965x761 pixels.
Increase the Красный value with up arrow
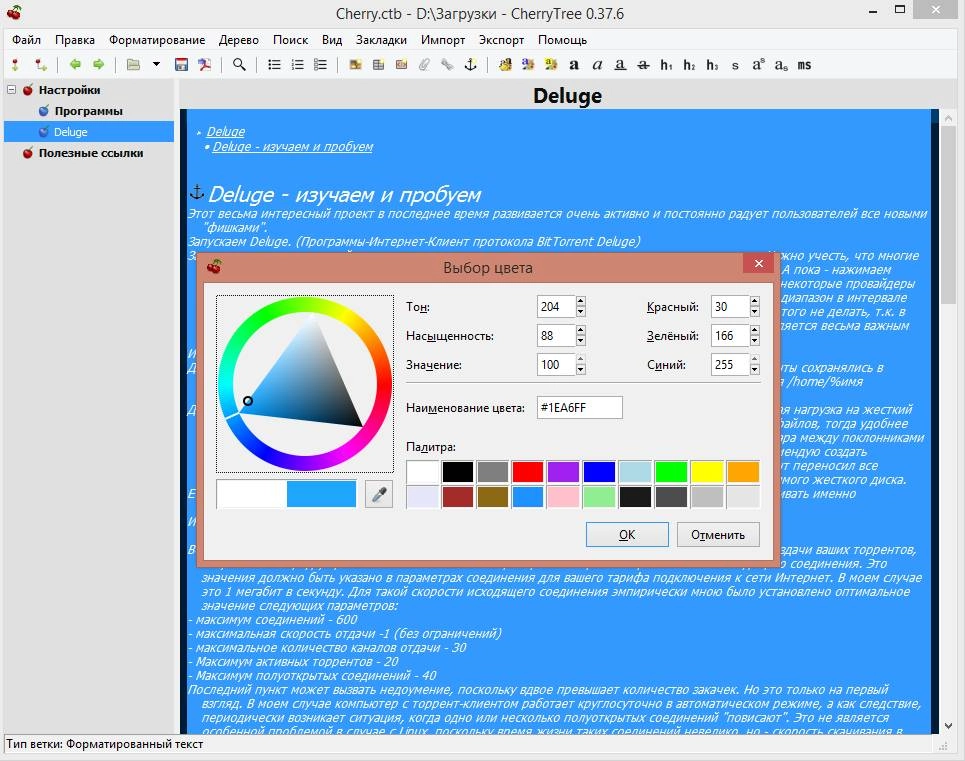point(755,301)
